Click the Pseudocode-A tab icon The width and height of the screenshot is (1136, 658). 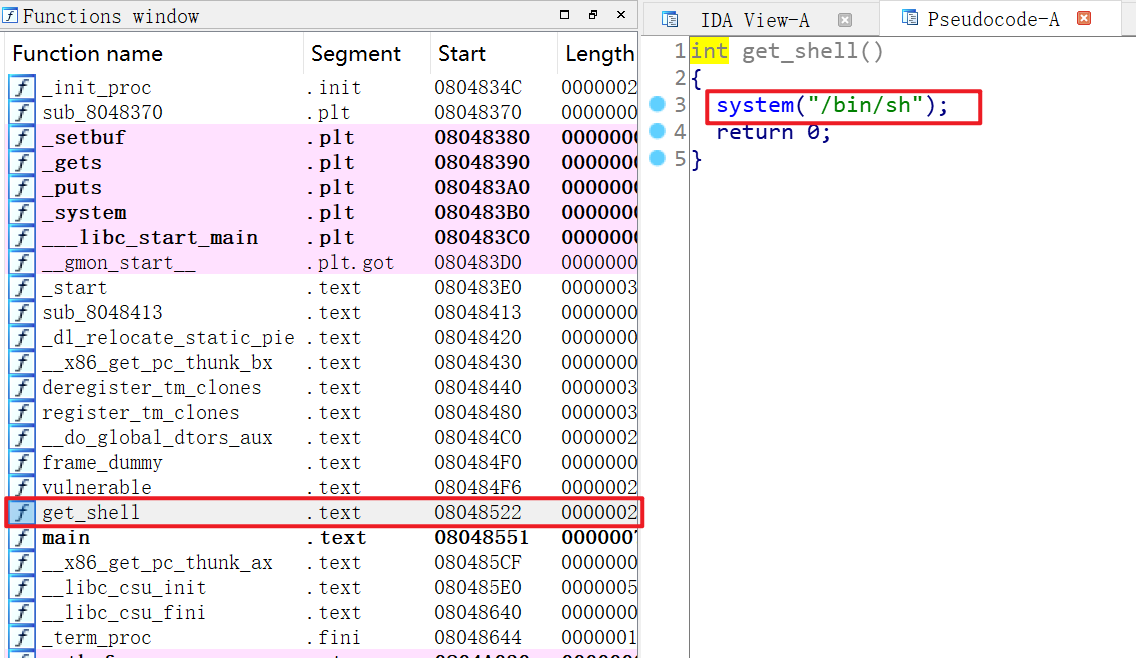coord(909,17)
